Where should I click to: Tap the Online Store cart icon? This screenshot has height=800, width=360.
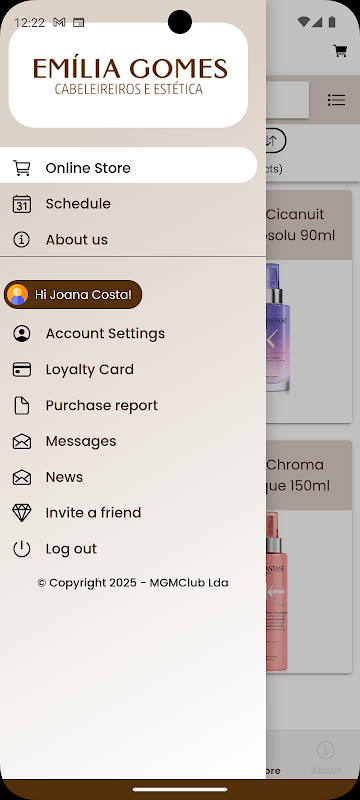(21, 168)
